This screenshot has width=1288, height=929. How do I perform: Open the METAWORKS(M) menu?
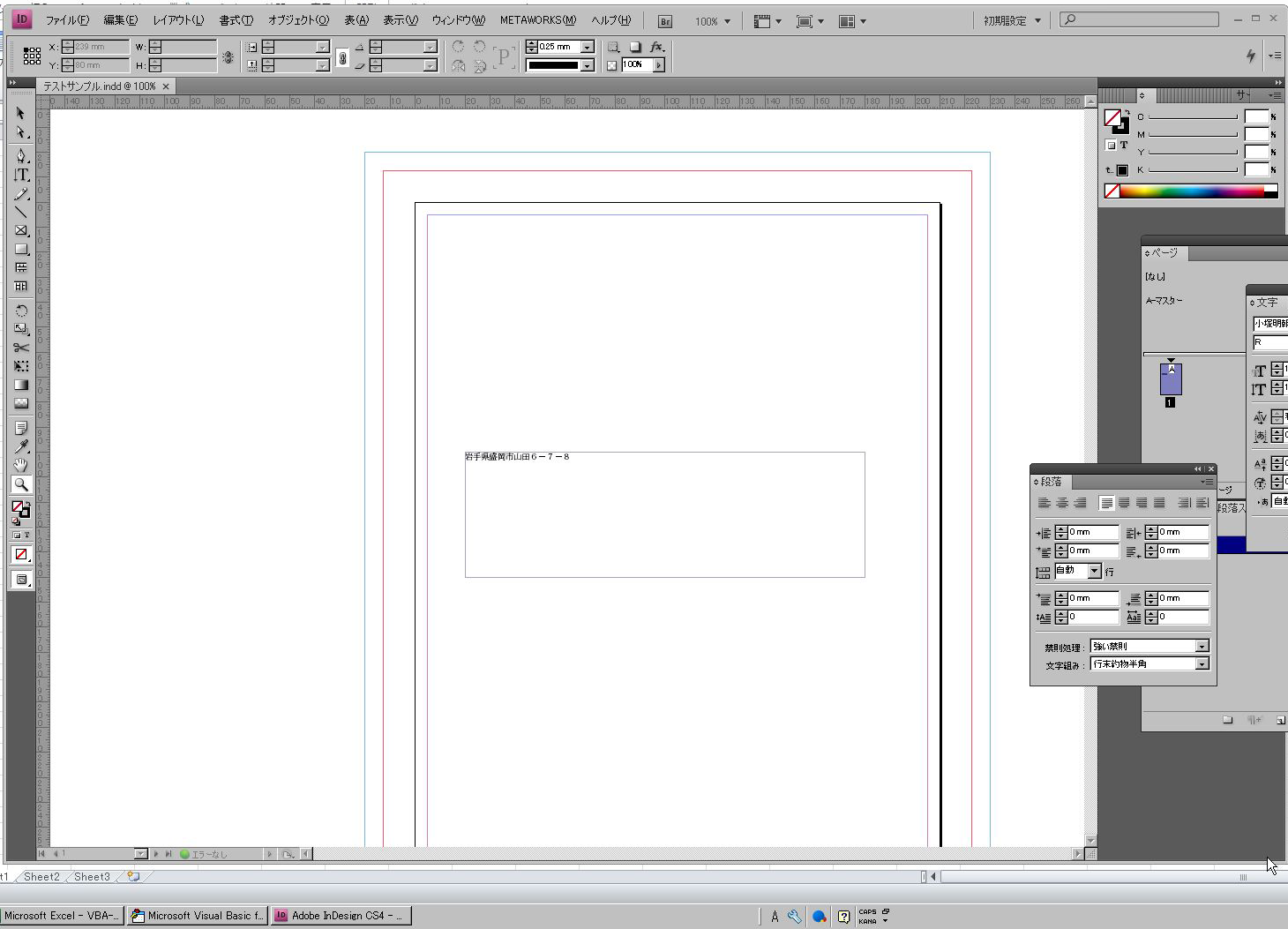click(538, 20)
